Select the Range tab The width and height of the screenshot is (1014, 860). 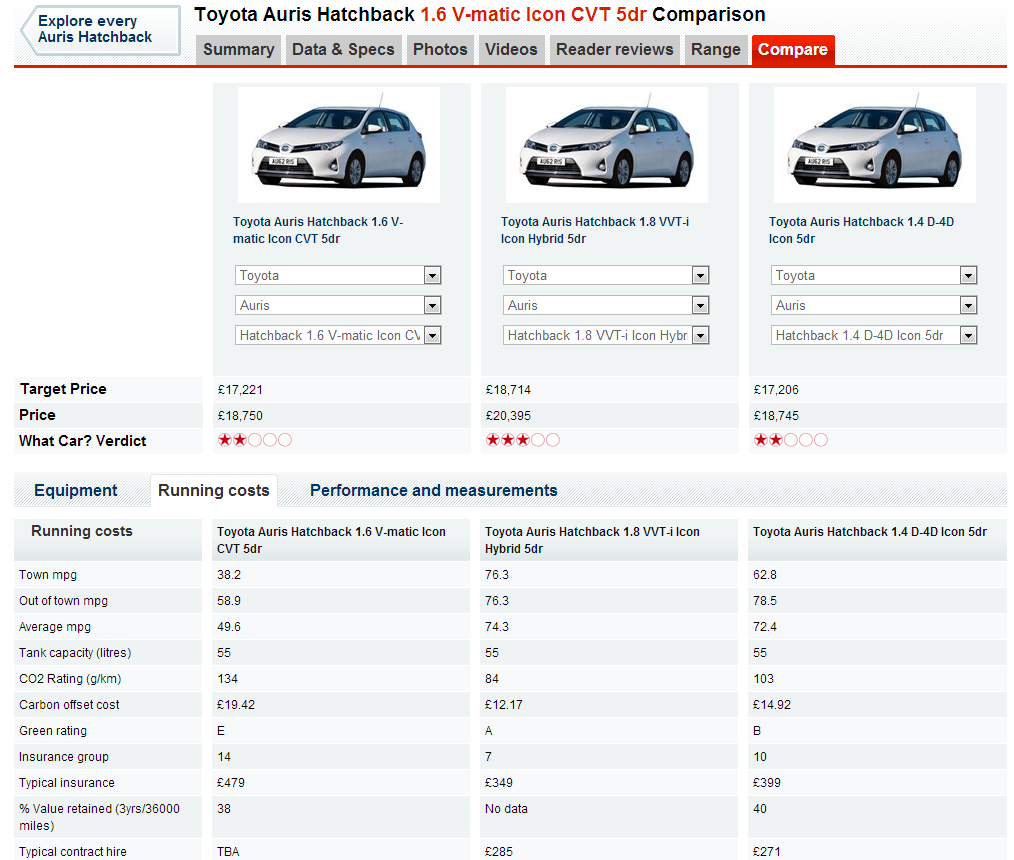(x=716, y=50)
